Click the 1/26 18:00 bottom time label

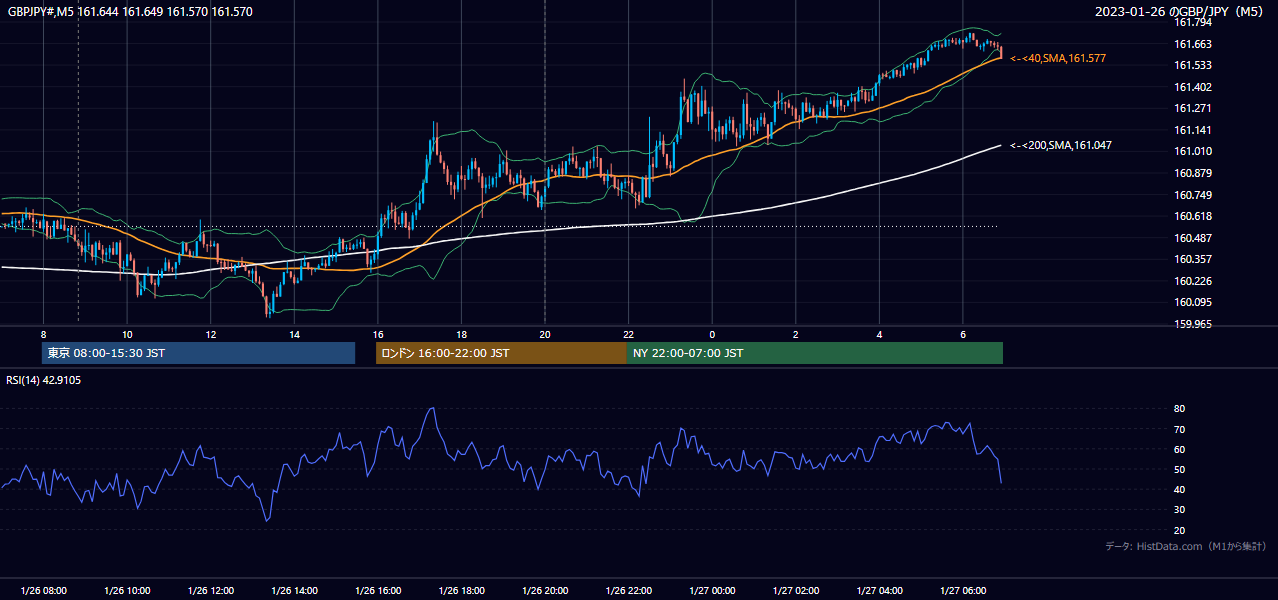(461, 591)
